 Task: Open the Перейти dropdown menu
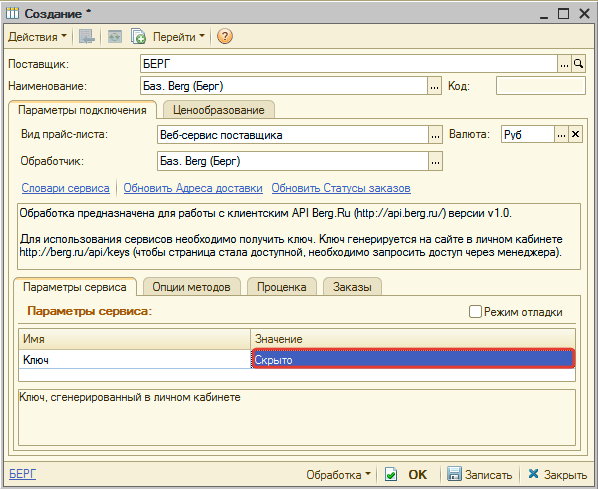point(178,37)
